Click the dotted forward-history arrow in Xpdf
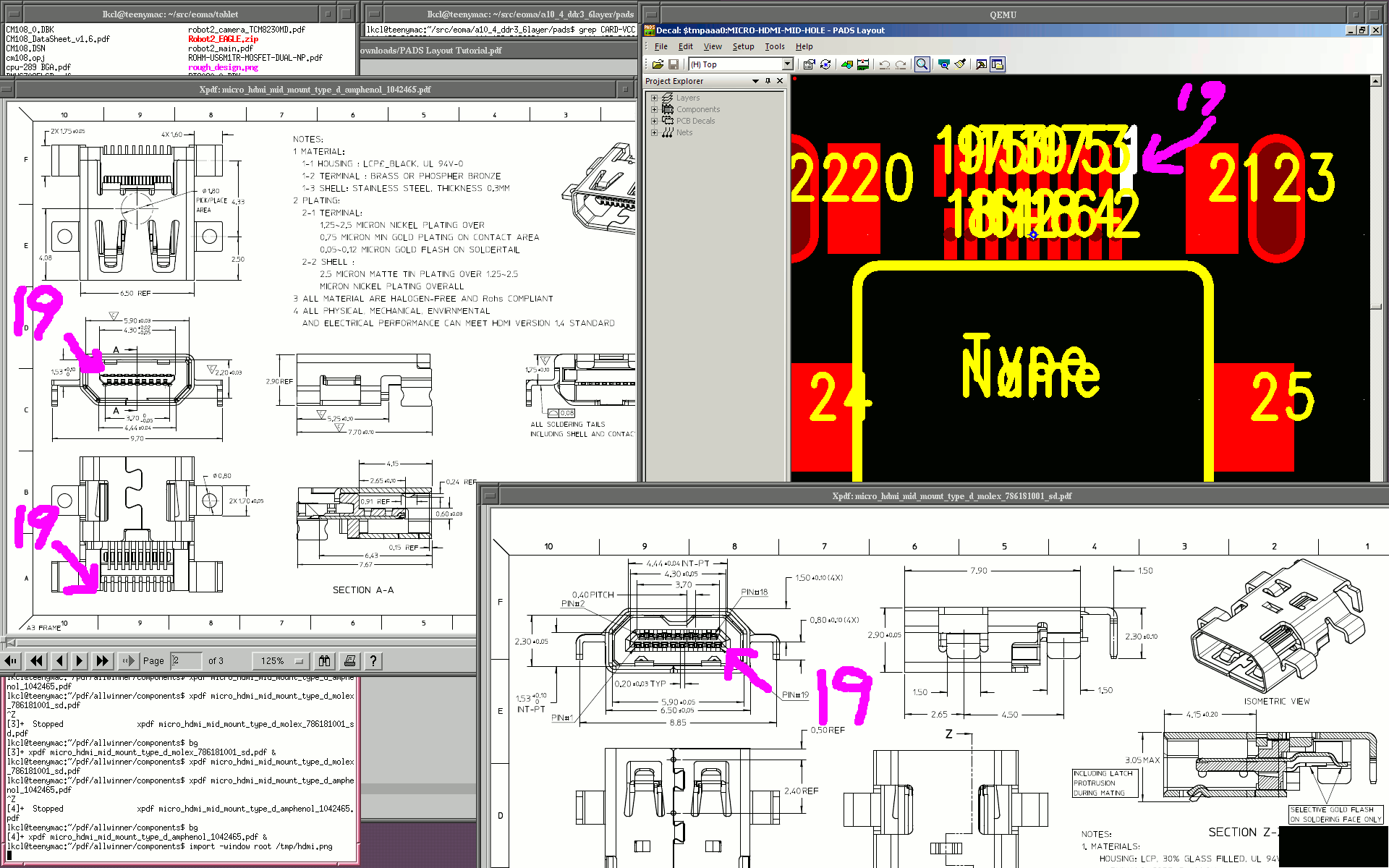The width and height of the screenshot is (1389, 868). (x=128, y=660)
